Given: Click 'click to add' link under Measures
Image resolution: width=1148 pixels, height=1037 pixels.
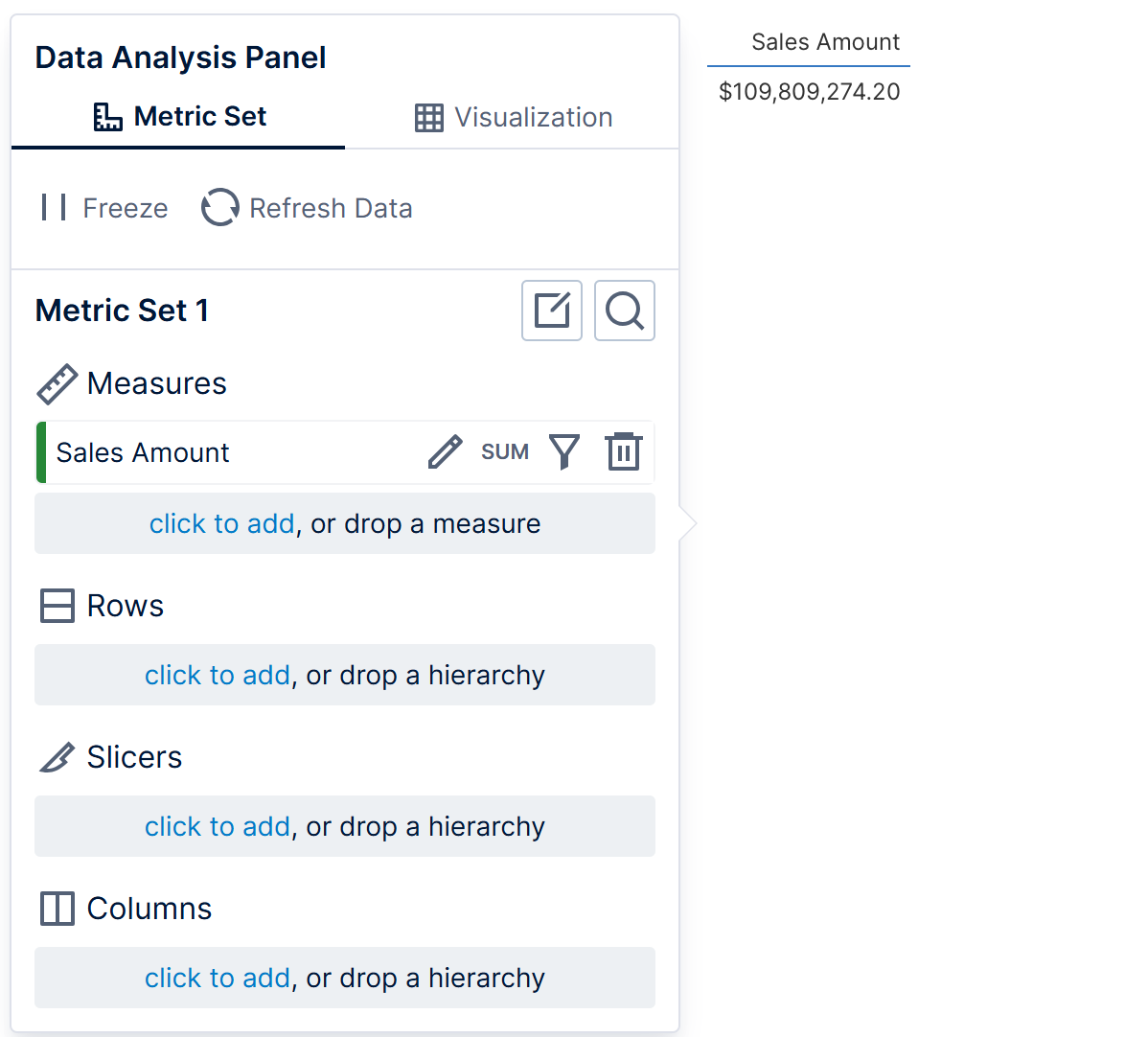Looking at the screenshot, I should coord(222,523).
